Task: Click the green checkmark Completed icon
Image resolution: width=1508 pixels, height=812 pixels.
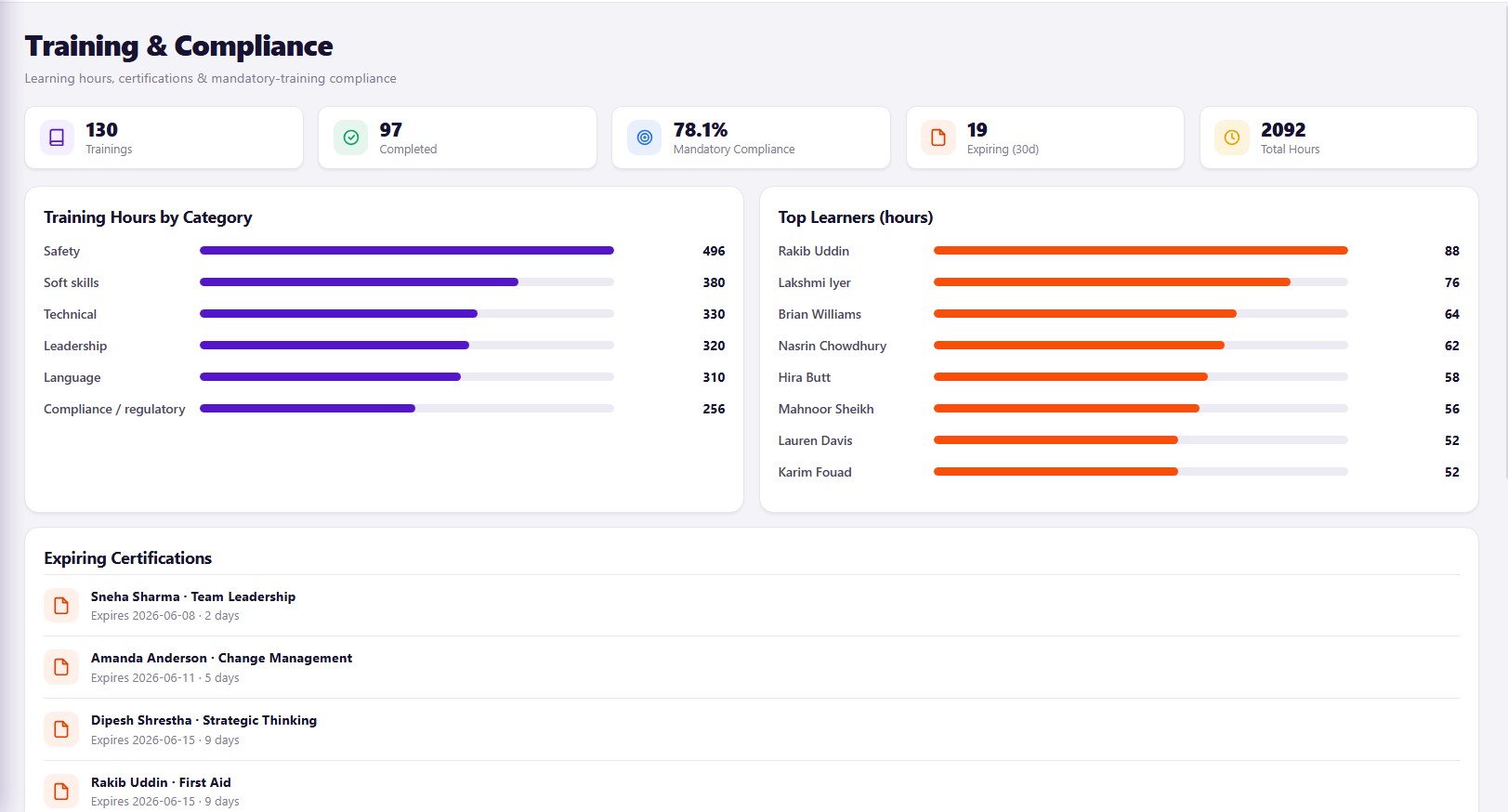Action: pyautogui.click(x=350, y=138)
